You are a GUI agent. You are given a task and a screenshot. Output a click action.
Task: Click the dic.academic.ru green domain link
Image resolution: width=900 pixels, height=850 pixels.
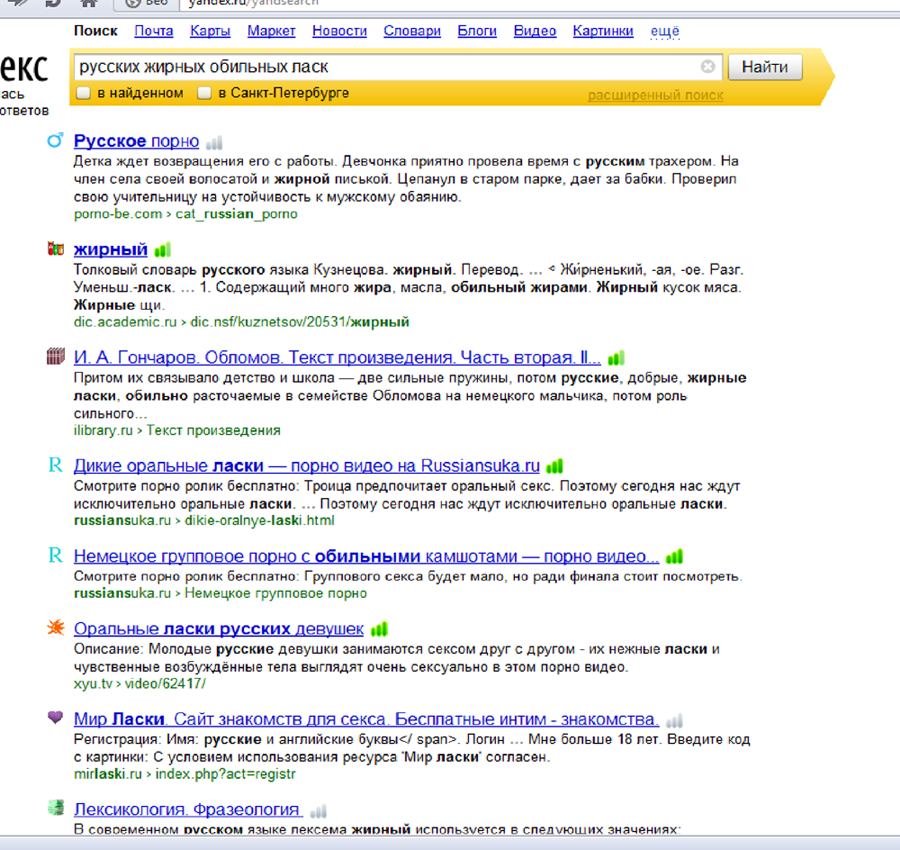pyautogui.click(x=125, y=322)
